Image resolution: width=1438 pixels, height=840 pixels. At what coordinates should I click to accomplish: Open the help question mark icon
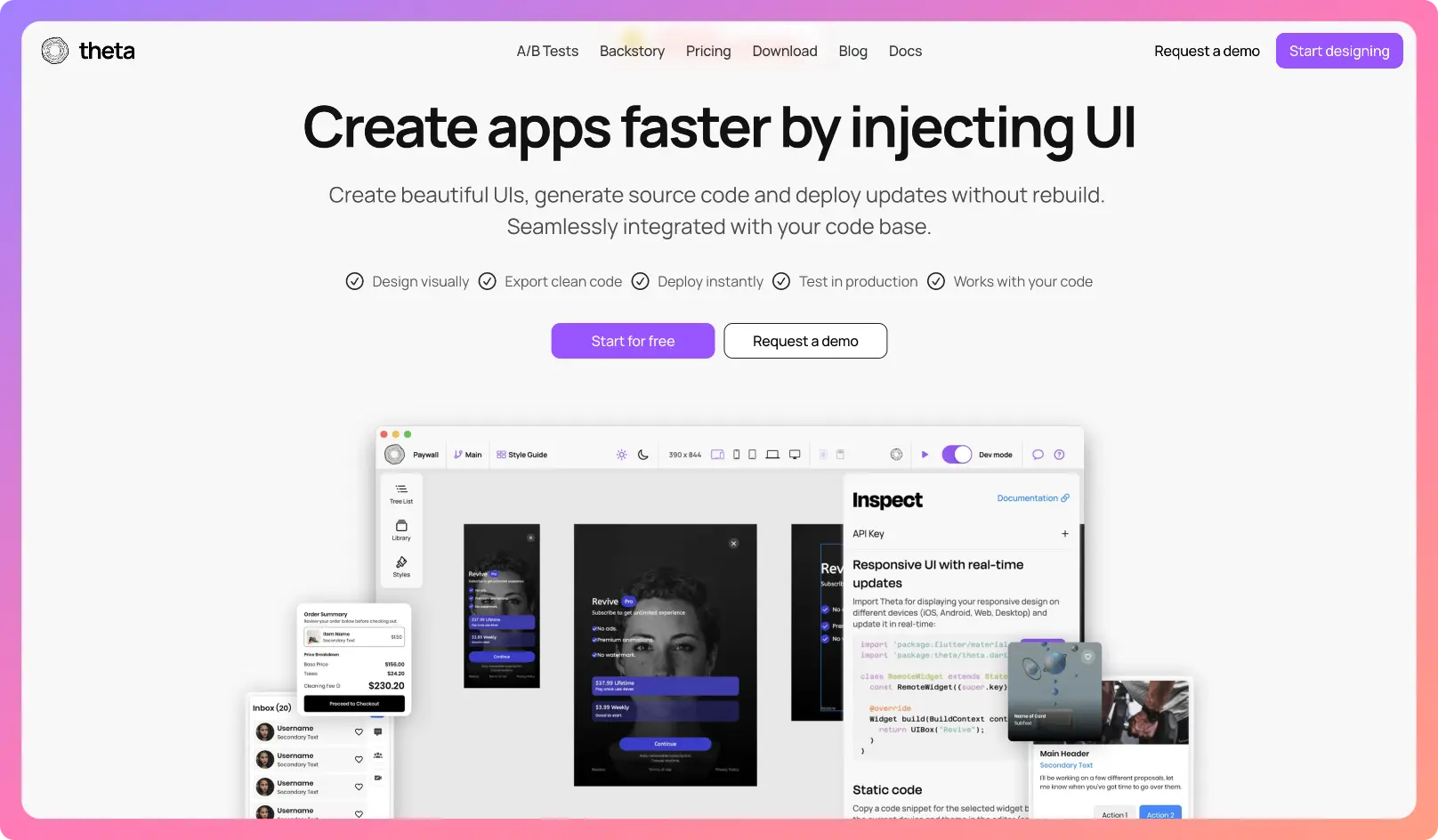pos(1059,455)
